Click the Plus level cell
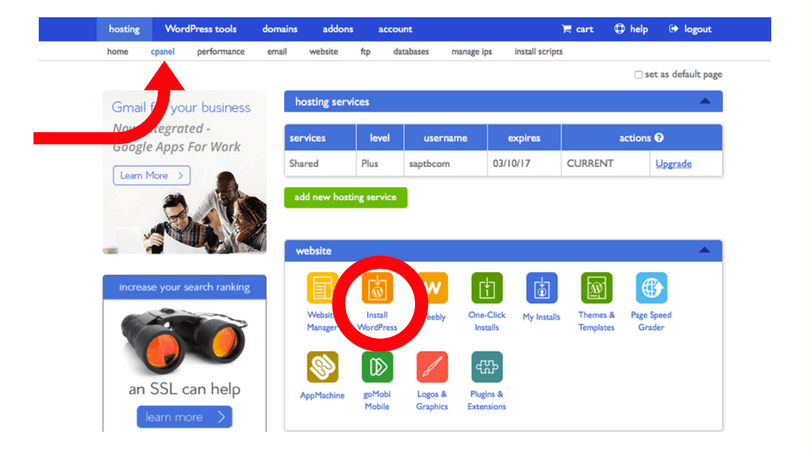The height and width of the screenshot is (450, 810). pos(380,163)
